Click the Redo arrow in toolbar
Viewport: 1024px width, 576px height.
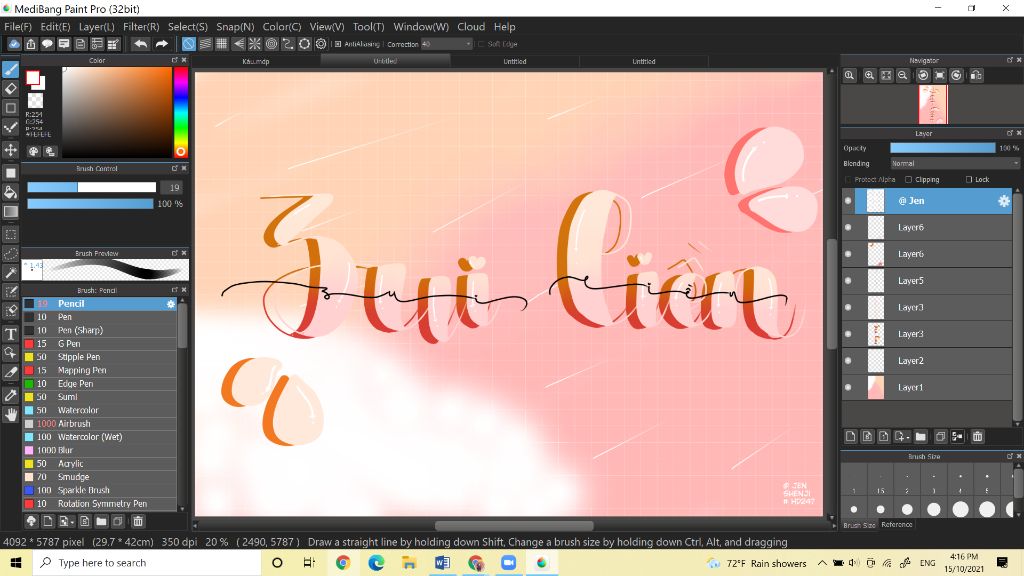(x=161, y=44)
